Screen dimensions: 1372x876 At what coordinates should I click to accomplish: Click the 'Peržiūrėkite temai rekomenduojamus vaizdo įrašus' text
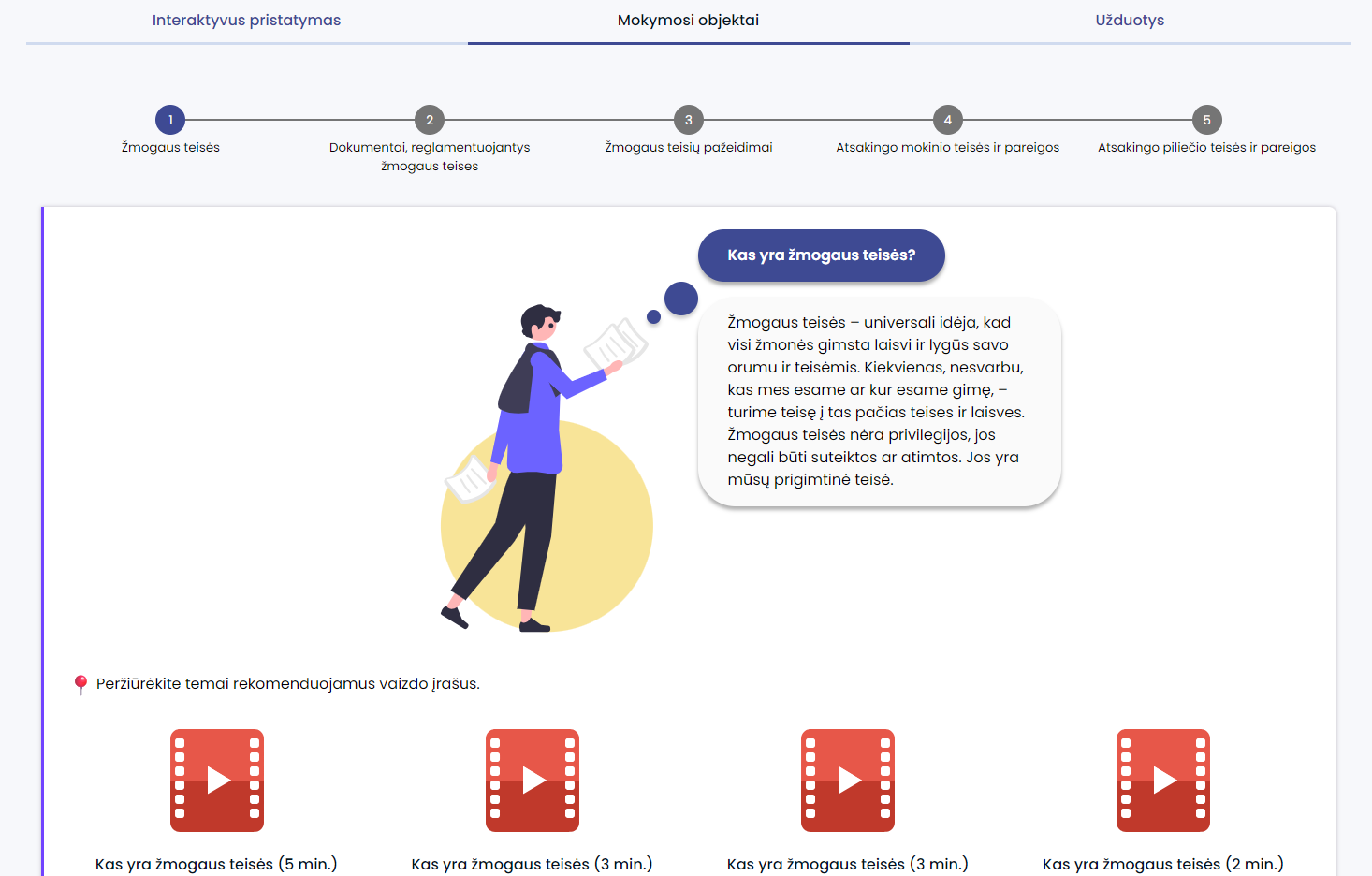tap(288, 684)
